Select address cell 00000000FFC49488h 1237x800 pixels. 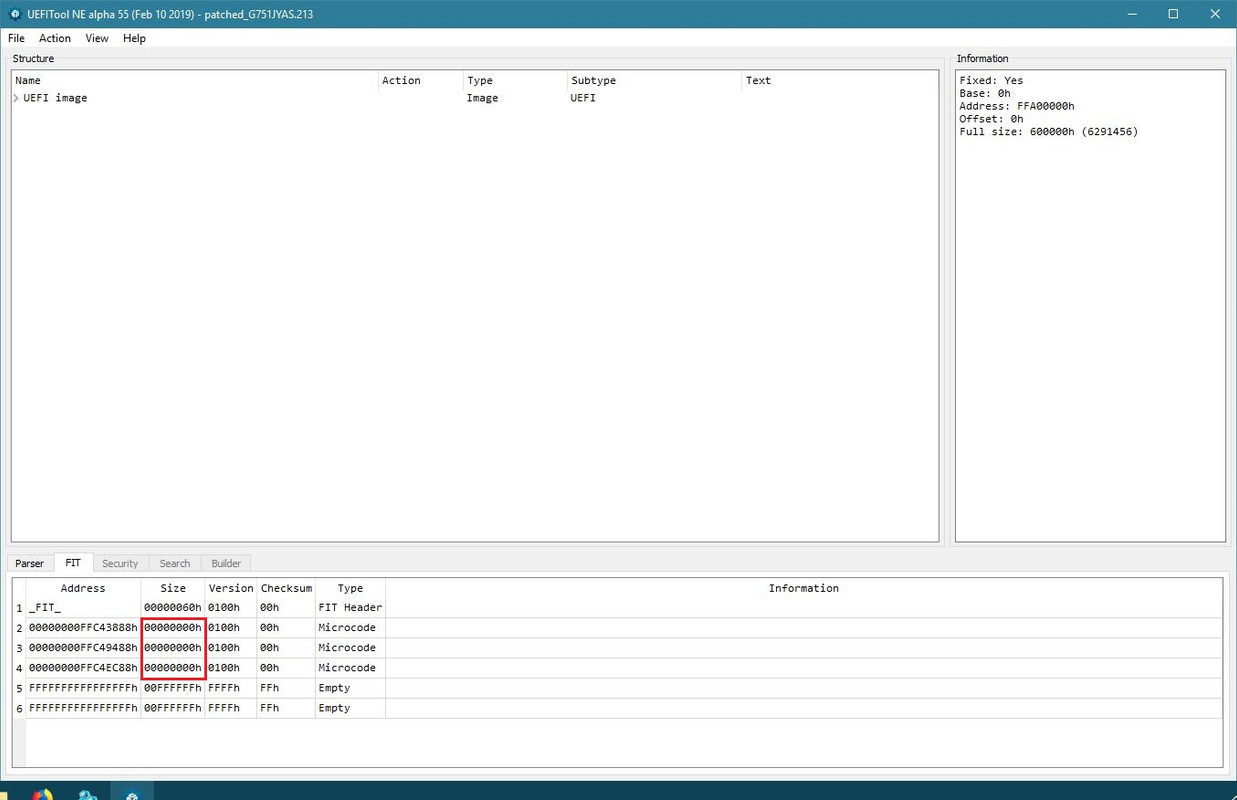[83, 648]
